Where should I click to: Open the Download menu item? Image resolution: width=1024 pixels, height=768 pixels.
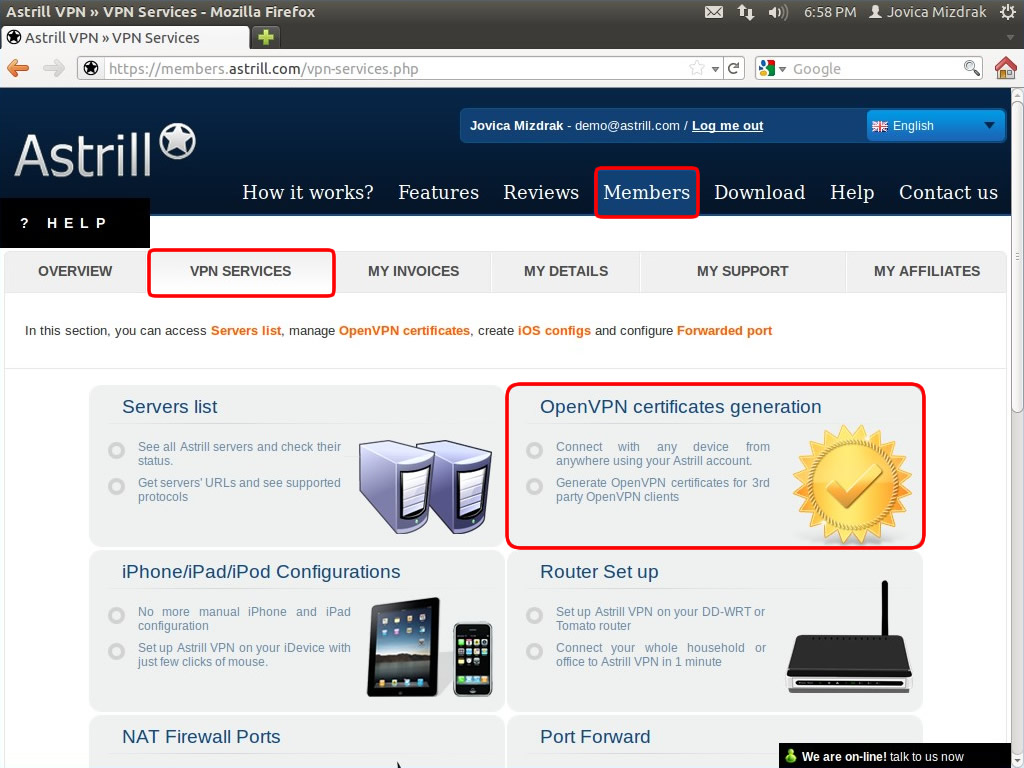coord(760,192)
